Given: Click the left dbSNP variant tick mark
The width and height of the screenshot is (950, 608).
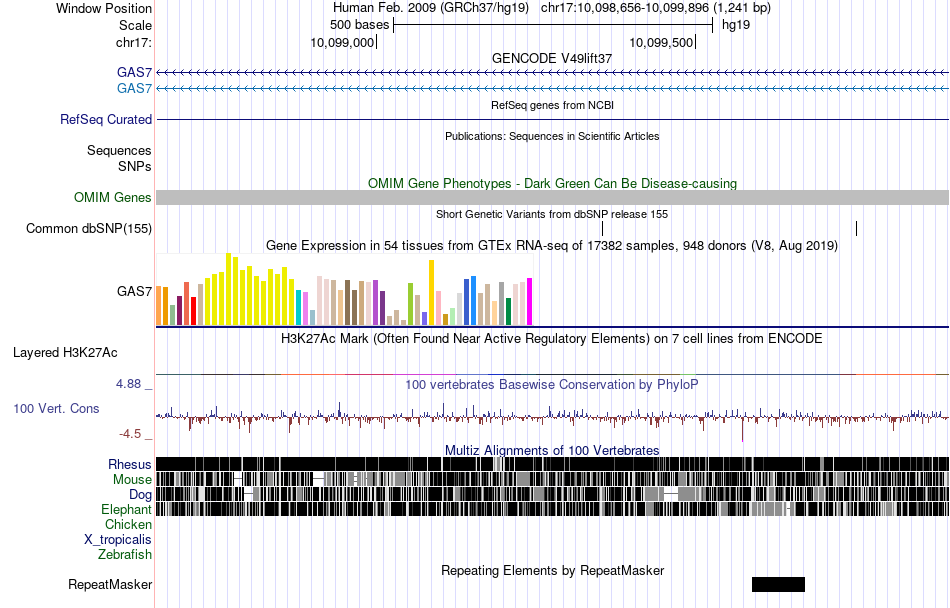Looking at the screenshot, I should click(x=603, y=228).
